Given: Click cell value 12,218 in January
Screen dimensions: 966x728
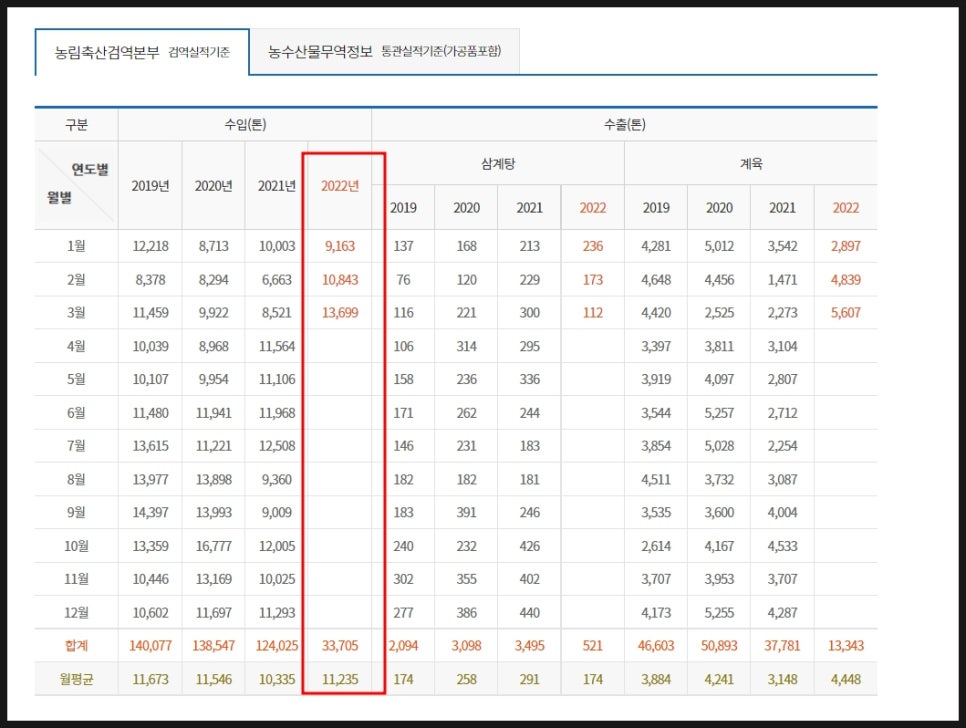Looking at the screenshot, I should [x=150, y=246].
